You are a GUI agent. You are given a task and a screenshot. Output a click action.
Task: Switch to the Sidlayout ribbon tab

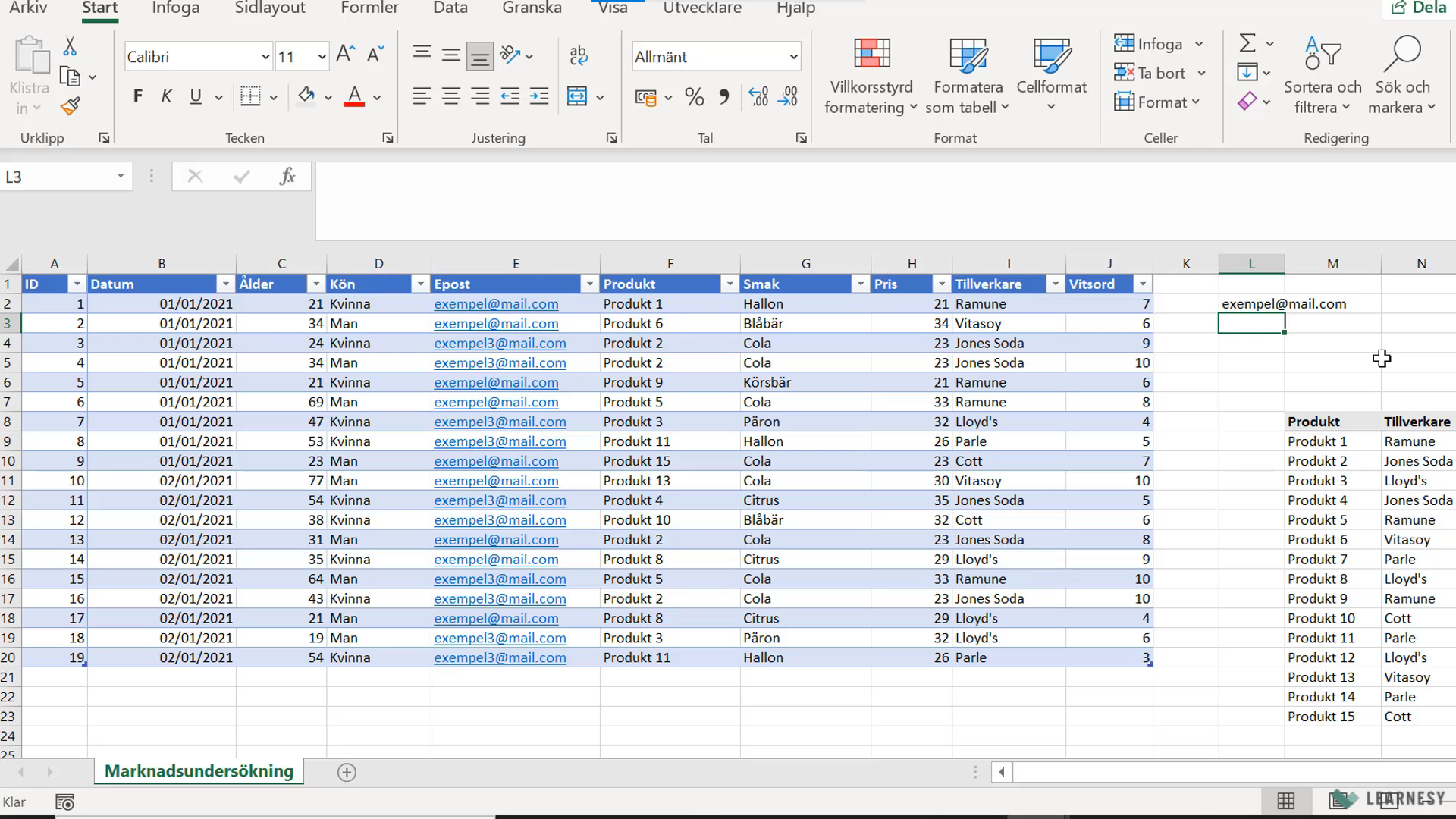pyautogui.click(x=270, y=8)
